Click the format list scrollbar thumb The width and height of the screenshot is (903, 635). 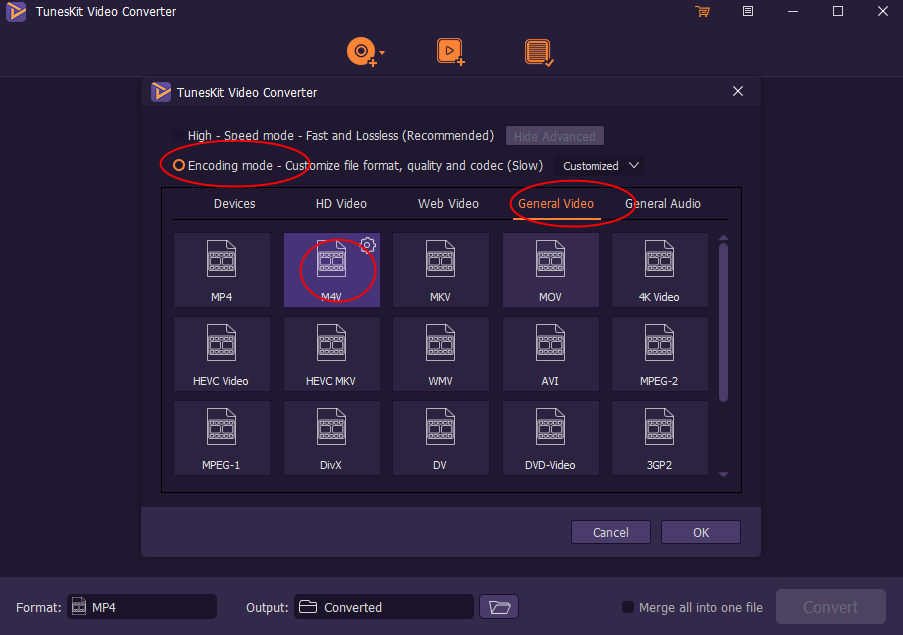click(x=724, y=322)
